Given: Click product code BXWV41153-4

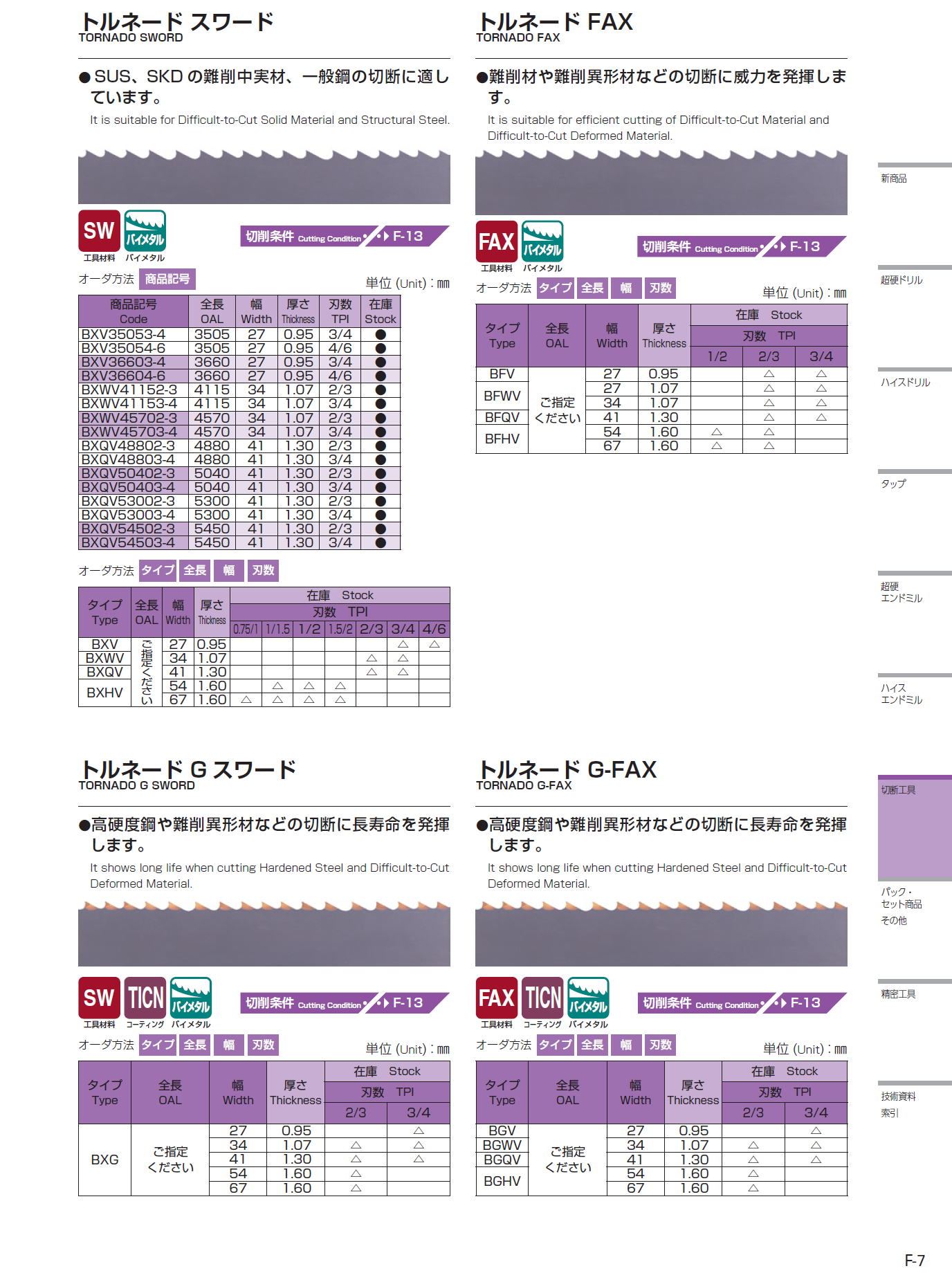Looking at the screenshot, I should point(134,403).
